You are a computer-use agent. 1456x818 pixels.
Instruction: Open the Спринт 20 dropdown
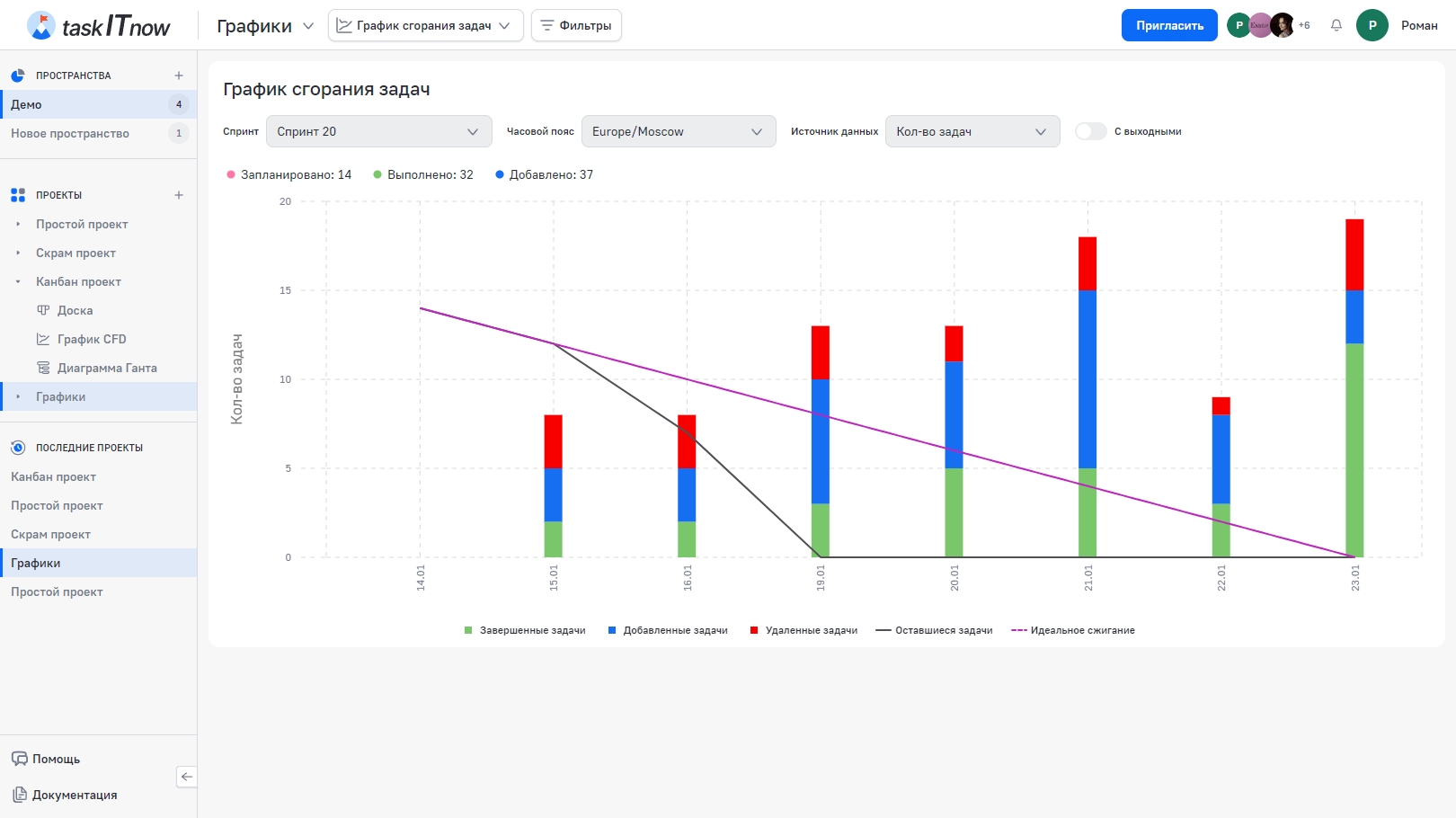pos(378,131)
